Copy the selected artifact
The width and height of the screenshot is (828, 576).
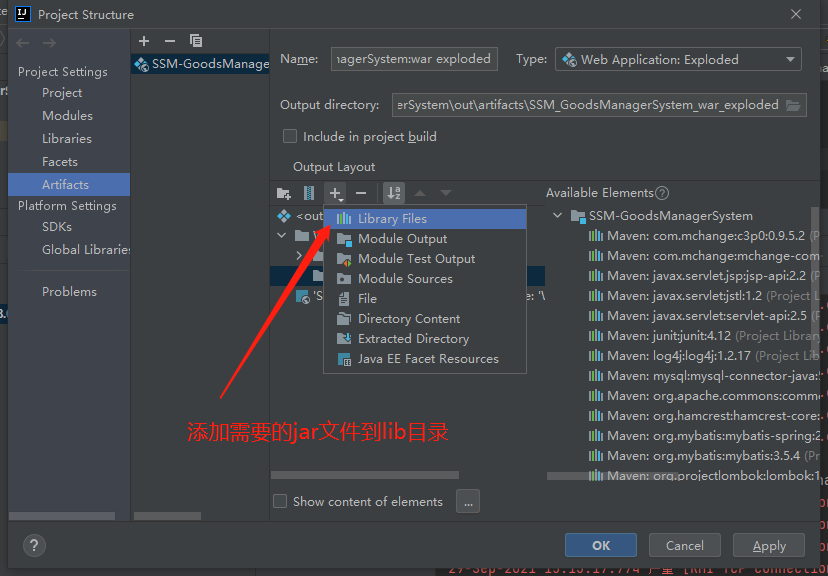[x=196, y=41]
